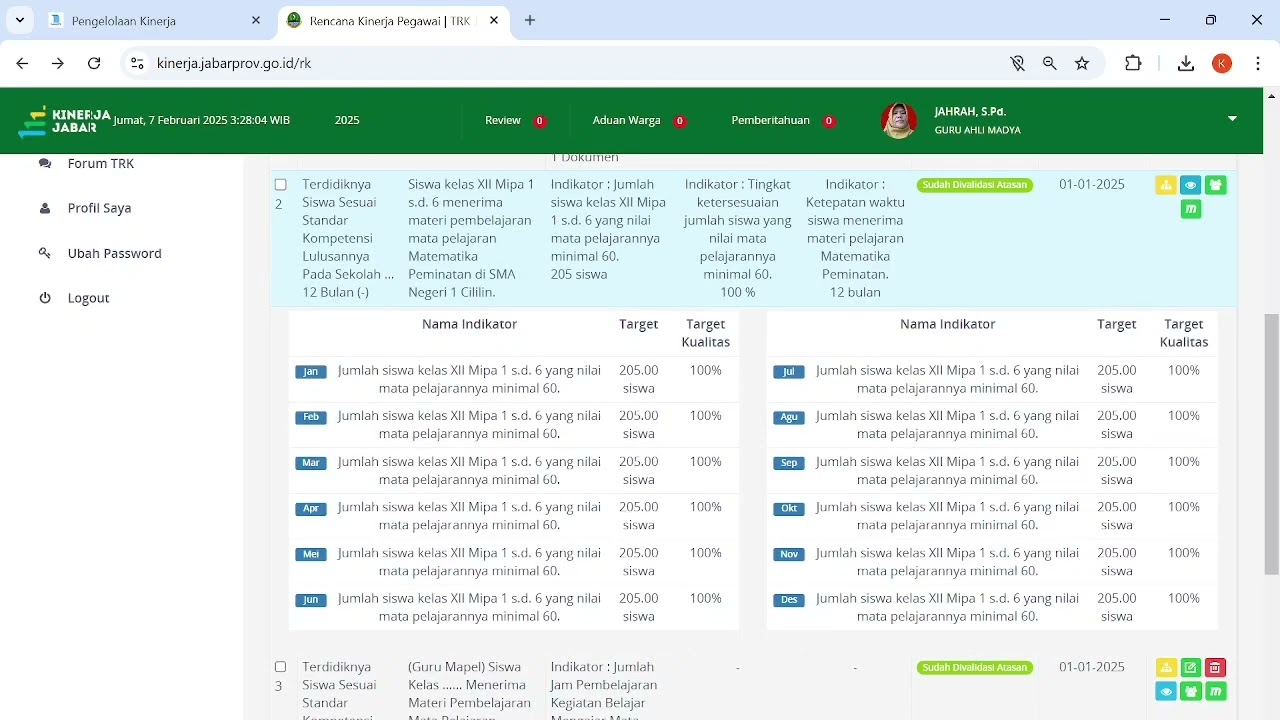Open browser downloads icon

[x=1186, y=63]
